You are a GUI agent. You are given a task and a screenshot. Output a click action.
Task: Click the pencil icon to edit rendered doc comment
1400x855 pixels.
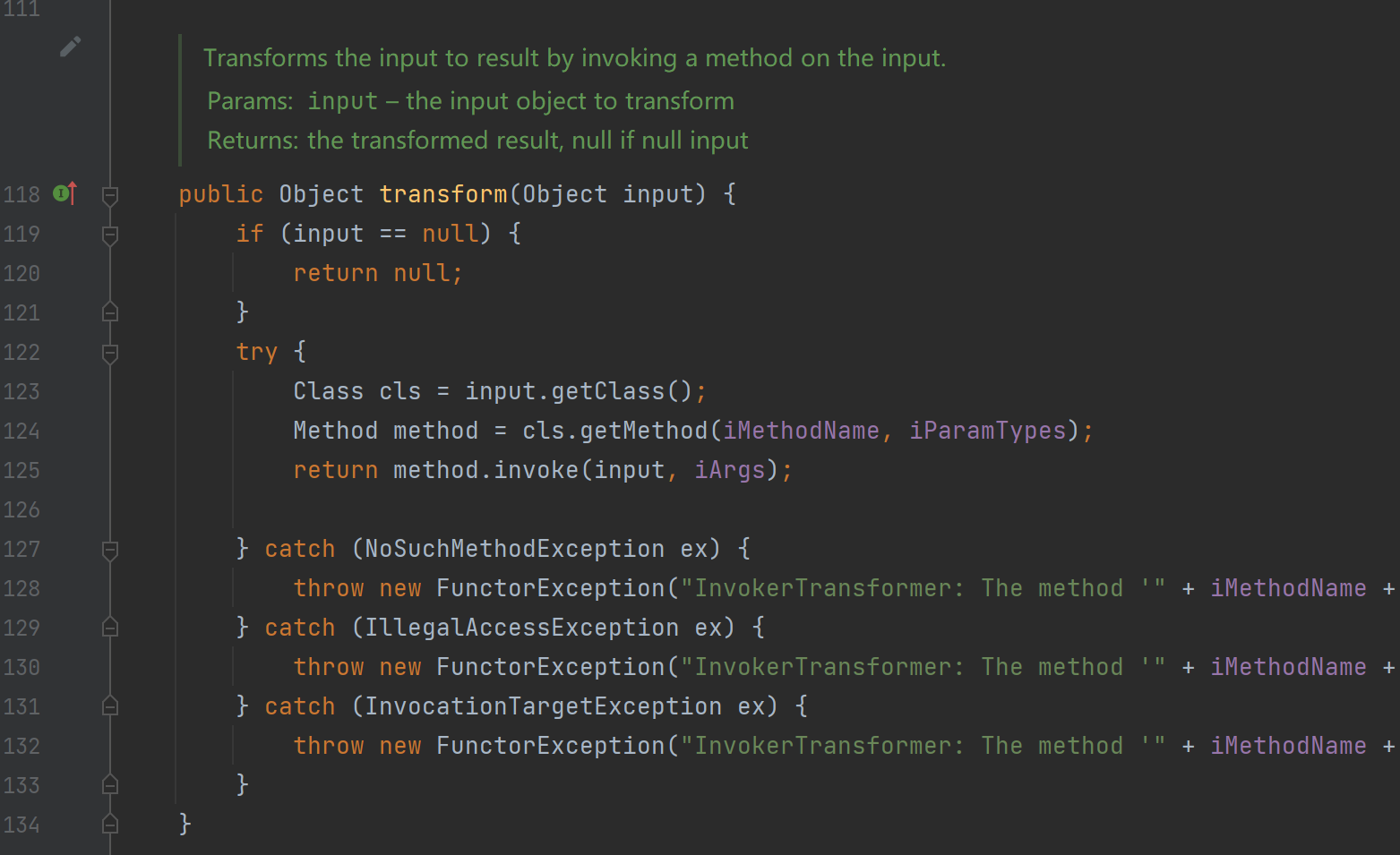(x=70, y=47)
